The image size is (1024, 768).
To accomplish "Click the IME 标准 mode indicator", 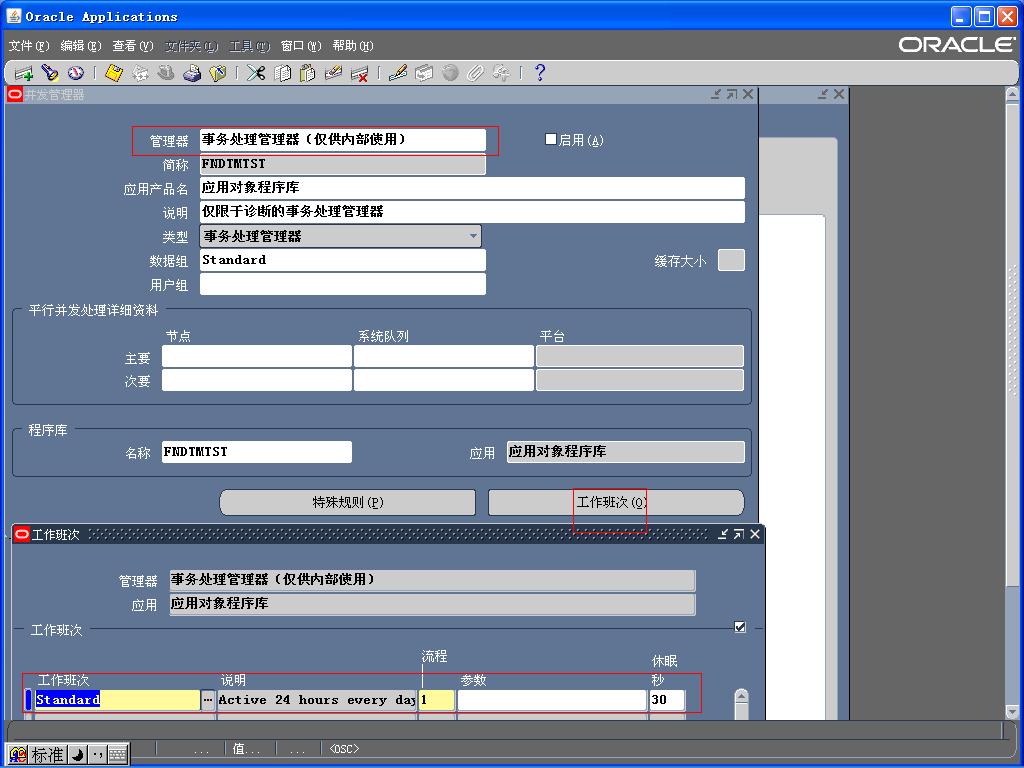I will pos(47,755).
